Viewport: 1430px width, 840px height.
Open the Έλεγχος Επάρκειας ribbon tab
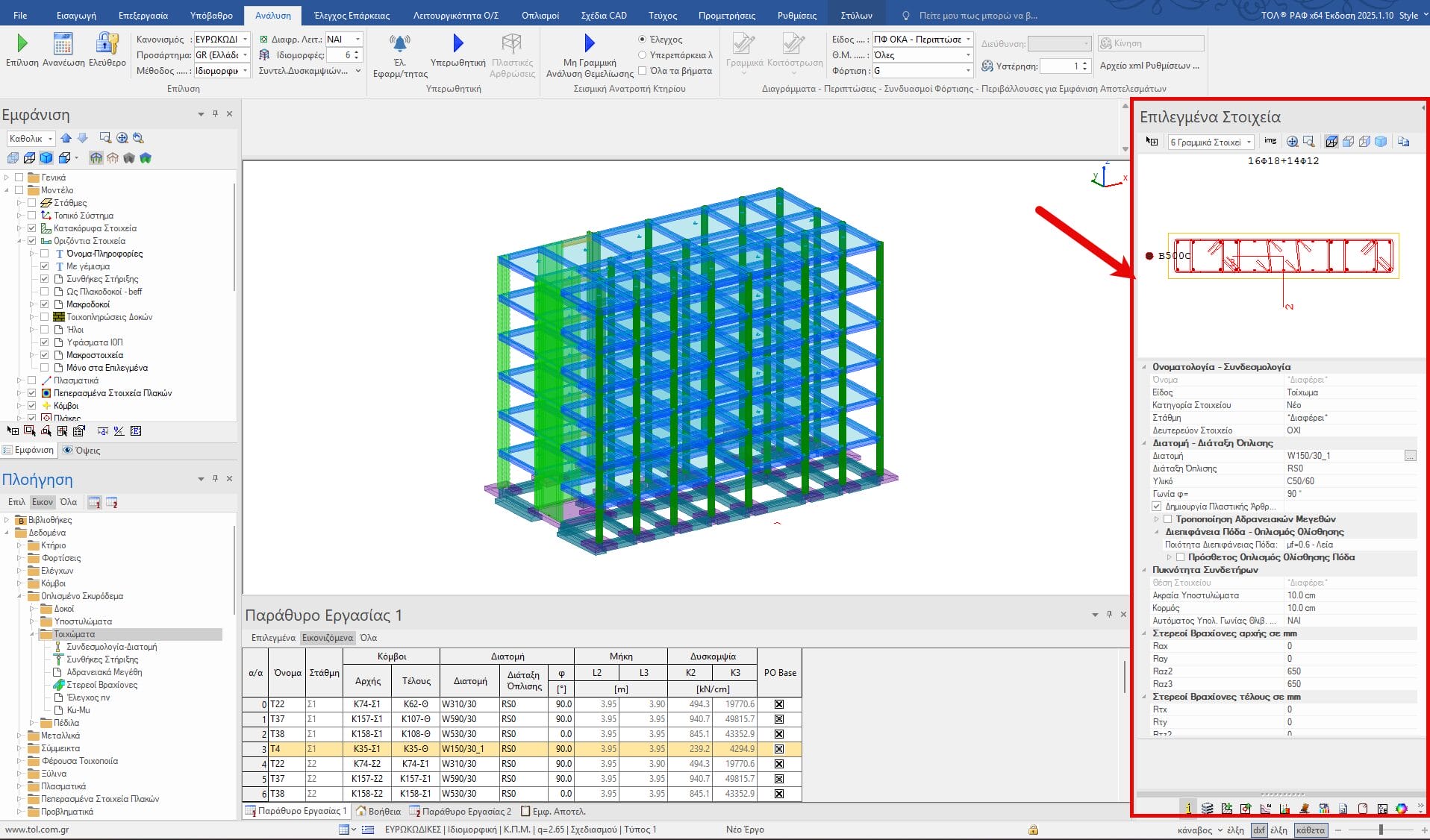pyautogui.click(x=352, y=15)
